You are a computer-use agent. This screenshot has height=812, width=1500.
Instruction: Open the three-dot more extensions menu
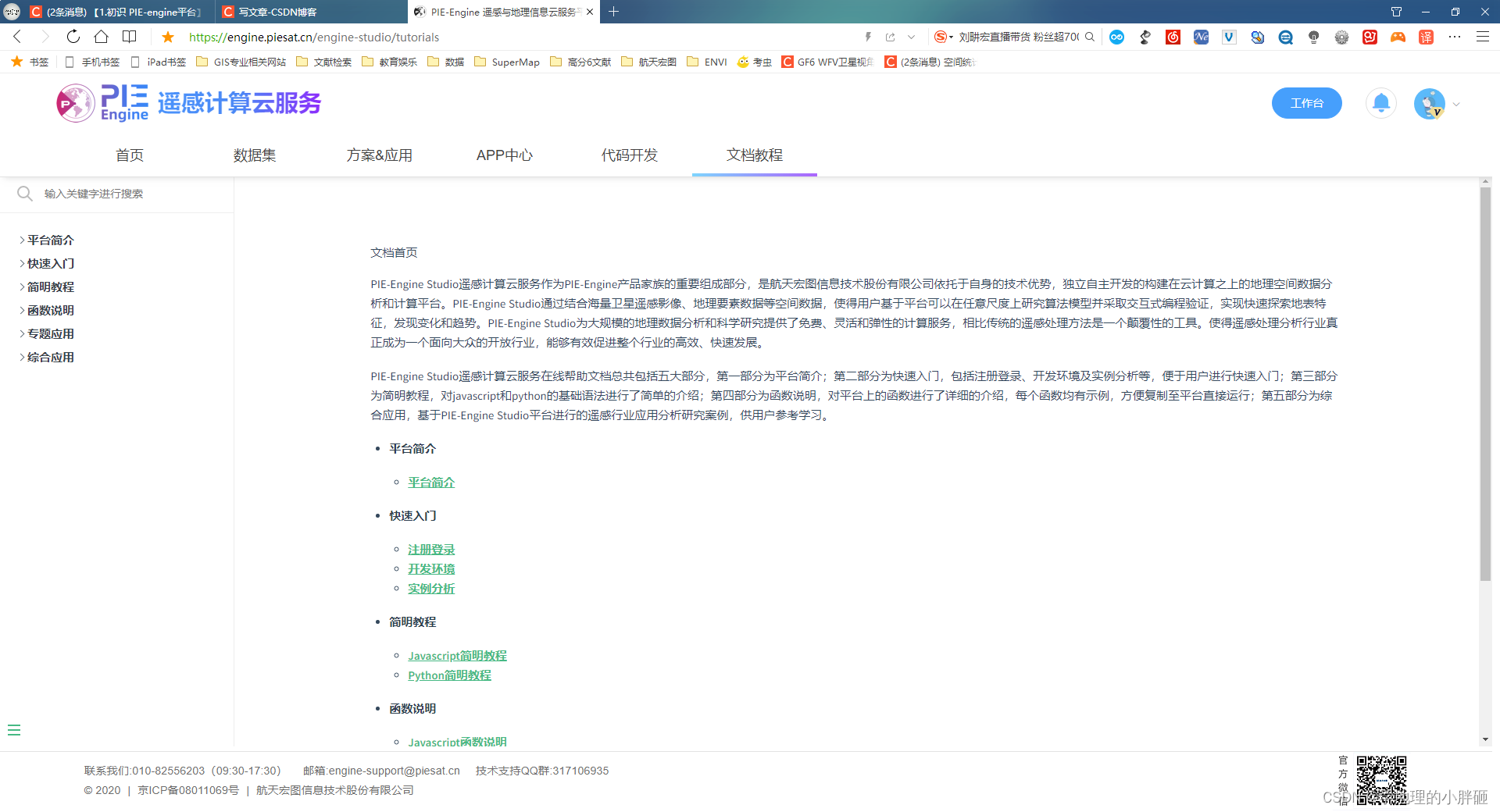(x=1455, y=37)
